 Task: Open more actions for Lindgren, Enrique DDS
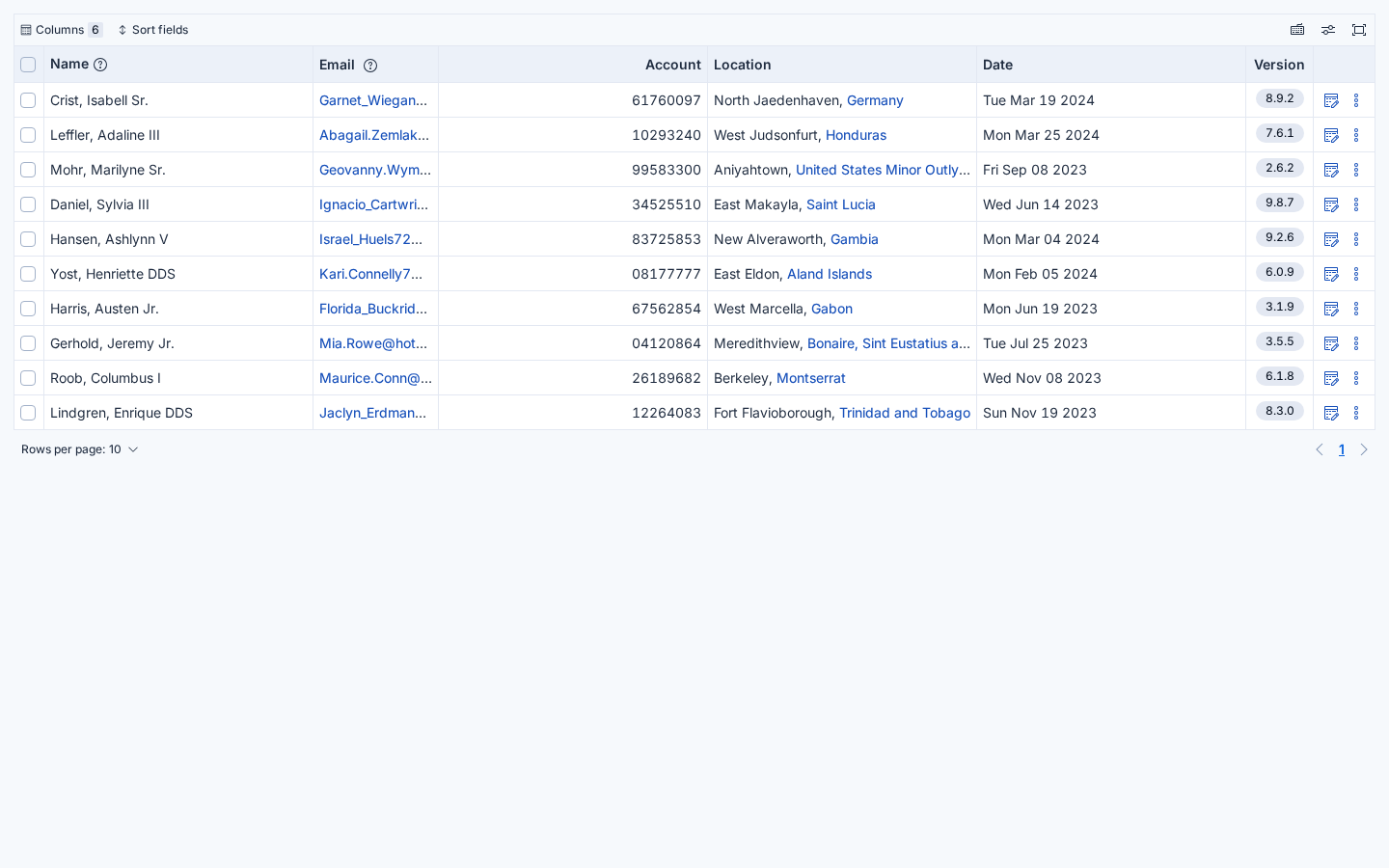pyautogui.click(x=1356, y=413)
